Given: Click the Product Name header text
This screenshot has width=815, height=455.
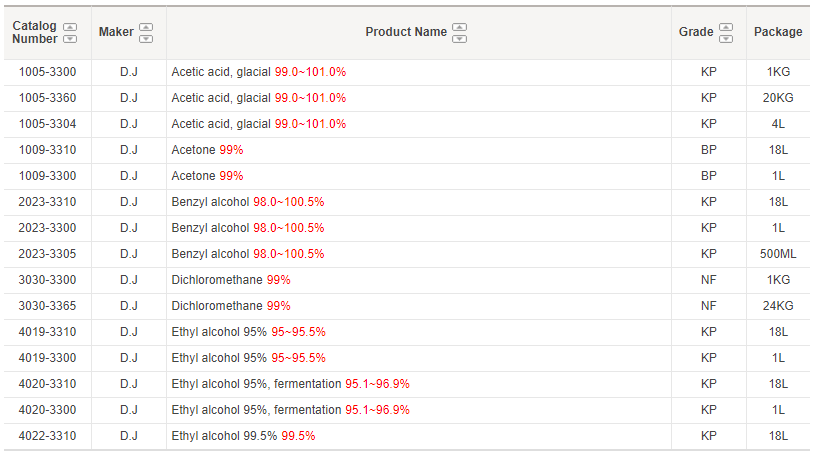Looking at the screenshot, I should pyautogui.click(x=406, y=32).
